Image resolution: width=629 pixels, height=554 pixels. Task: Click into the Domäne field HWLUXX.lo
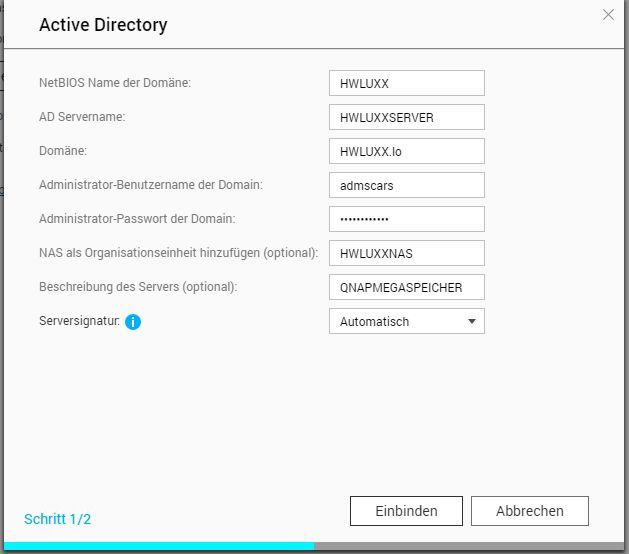[x=407, y=151]
